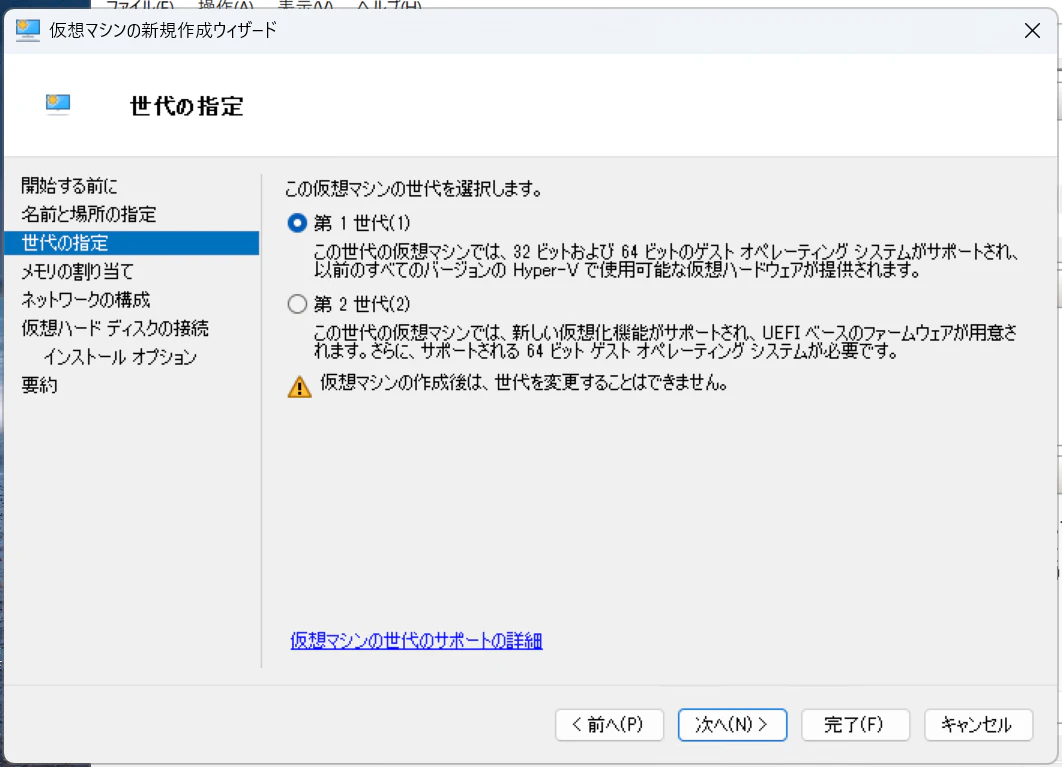
Task: Click the warning text 仮想マシンの作成後は、世代を変更することはできません。
Action: pyautogui.click(x=524, y=383)
